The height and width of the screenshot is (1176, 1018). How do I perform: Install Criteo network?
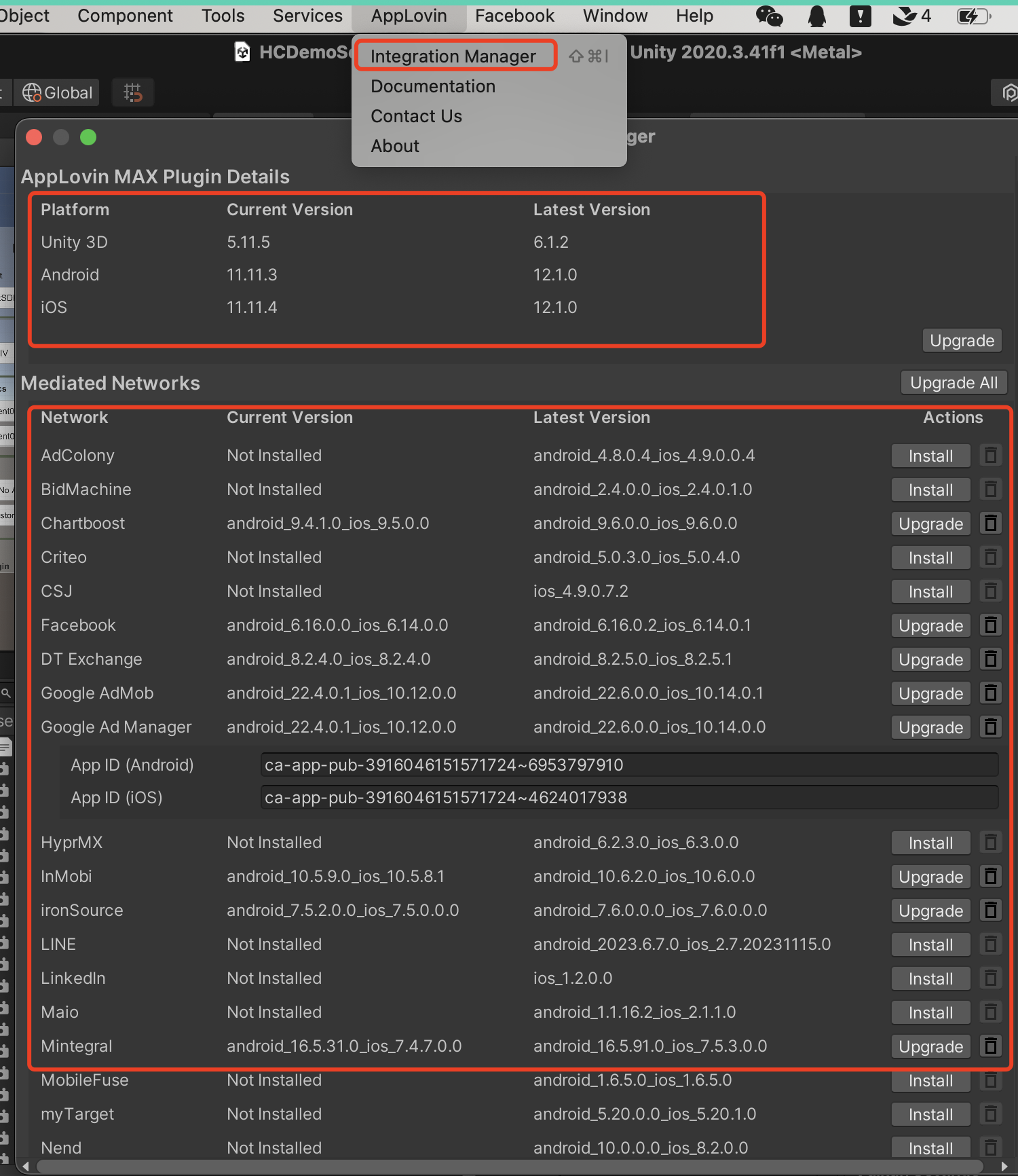(x=930, y=558)
